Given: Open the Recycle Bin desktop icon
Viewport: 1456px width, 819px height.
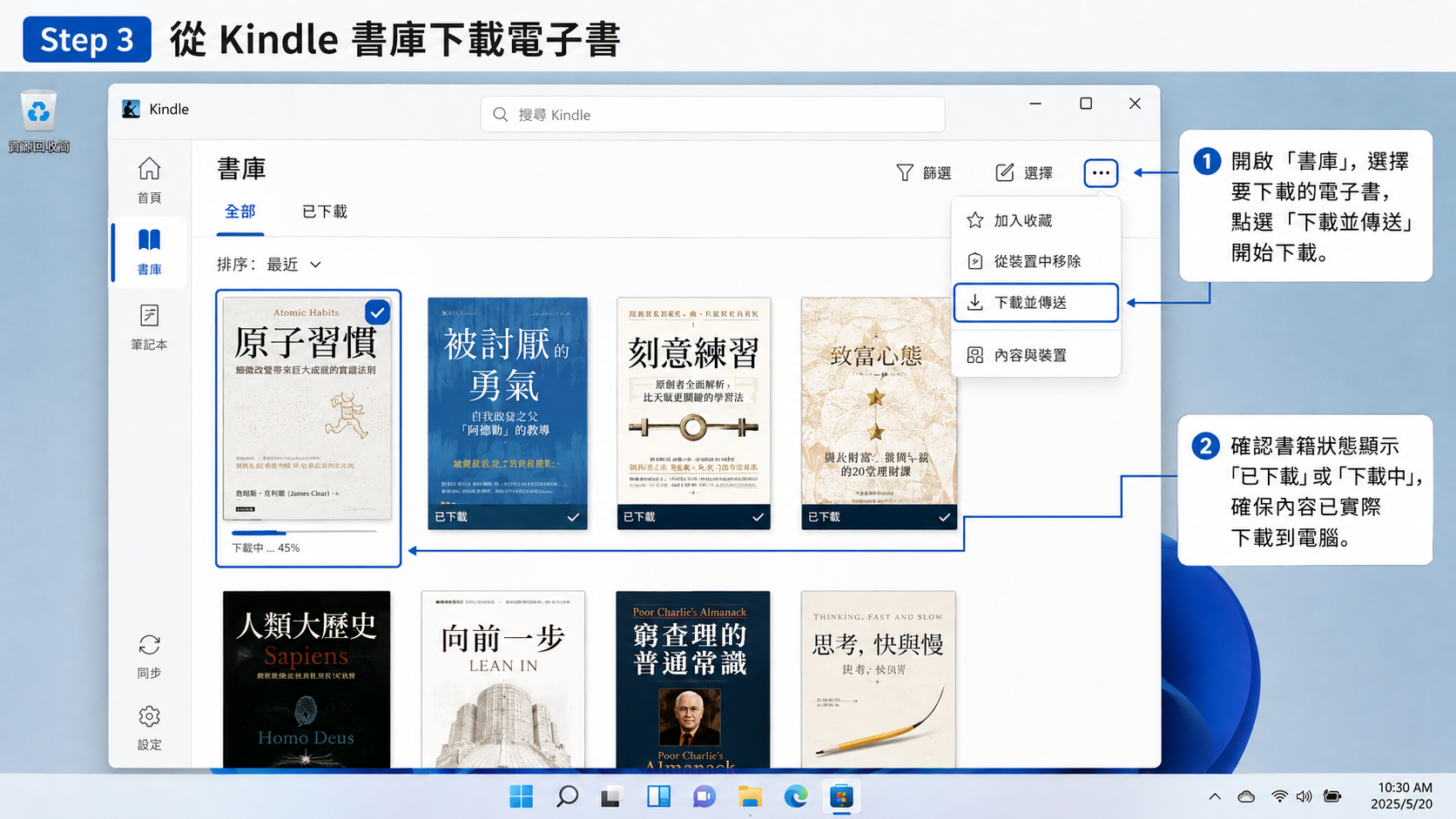Looking at the screenshot, I should coord(38,112).
